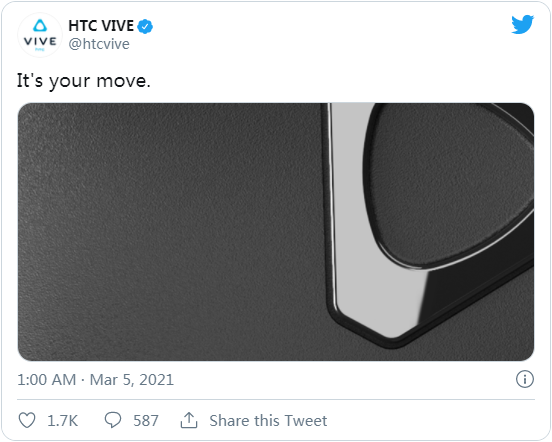
Task: Click the blue verified badge
Action: point(145,26)
